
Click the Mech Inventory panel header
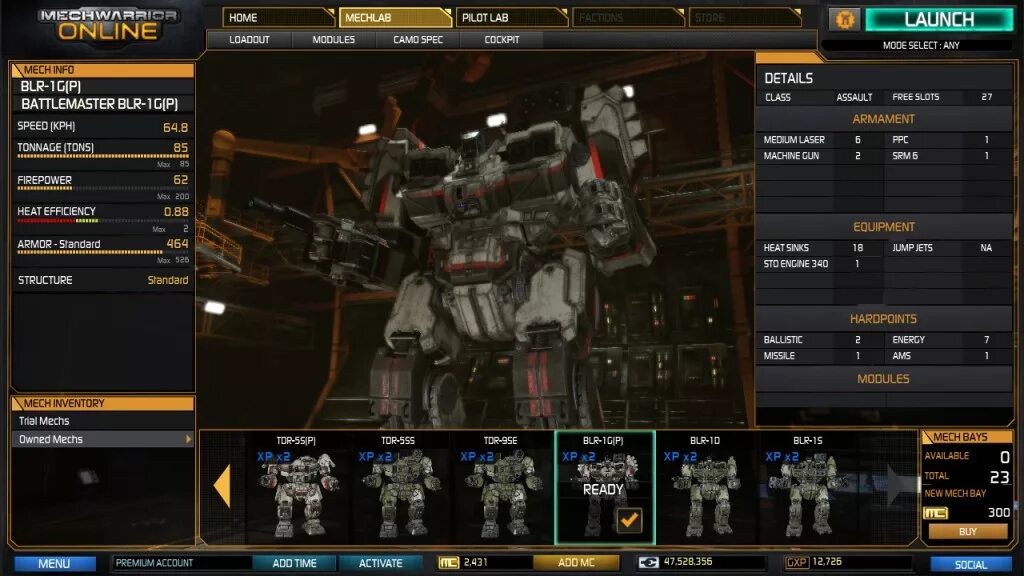click(x=103, y=404)
